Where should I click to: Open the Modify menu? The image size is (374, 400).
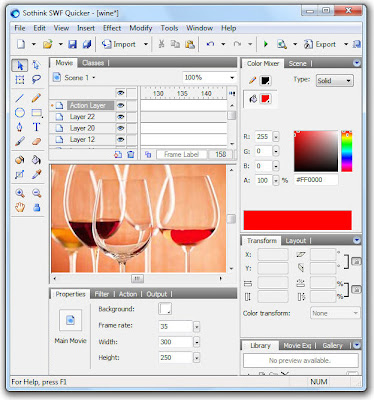point(141,28)
